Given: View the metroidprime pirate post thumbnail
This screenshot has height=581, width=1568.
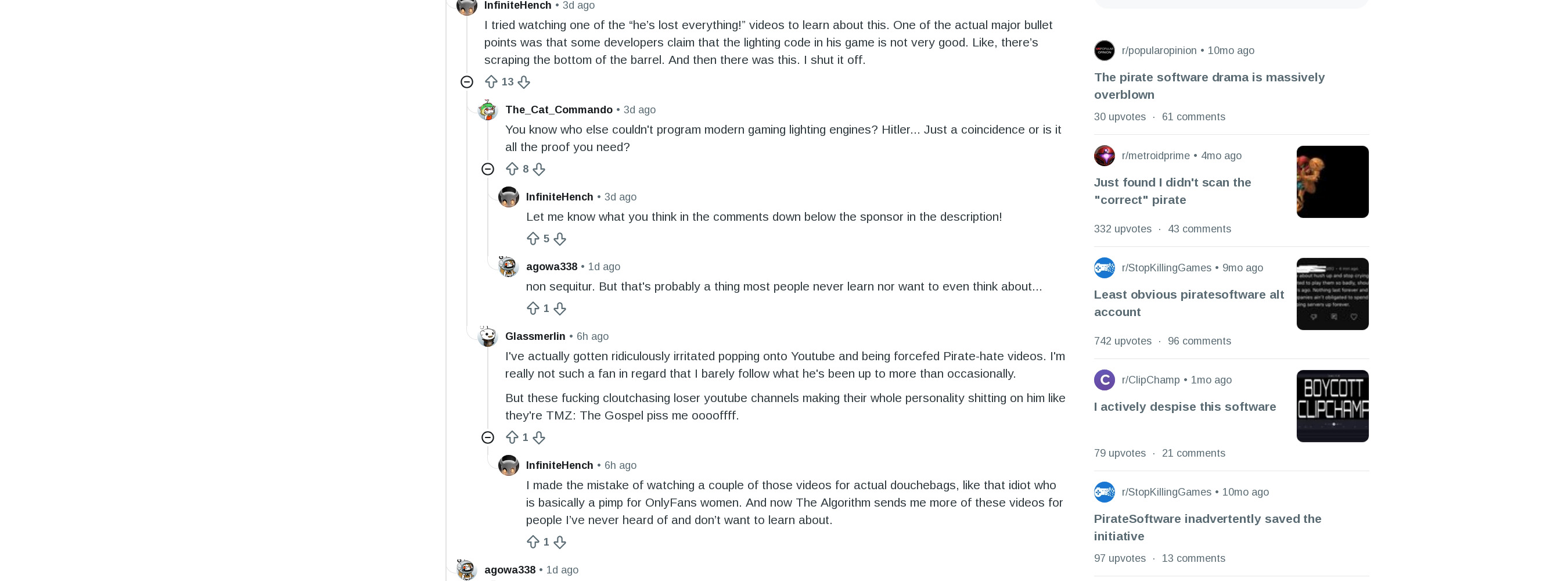Looking at the screenshot, I should point(1332,182).
